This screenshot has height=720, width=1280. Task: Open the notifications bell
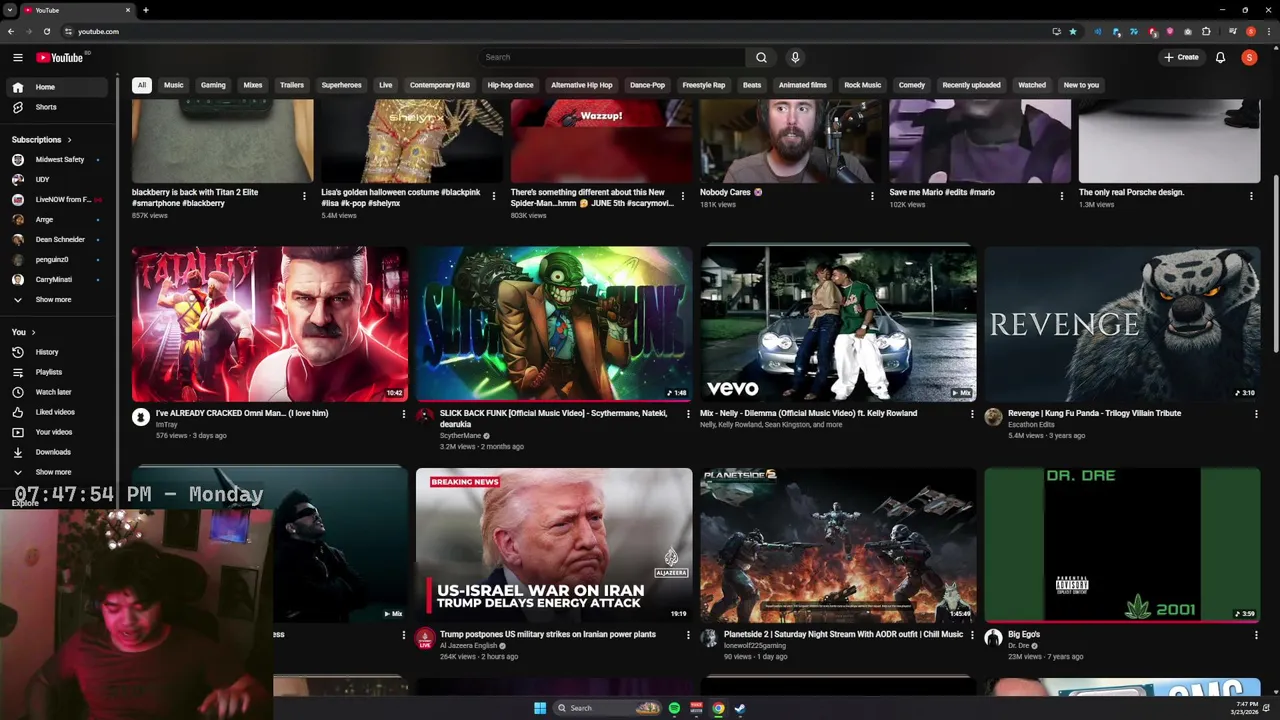point(1220,57)
